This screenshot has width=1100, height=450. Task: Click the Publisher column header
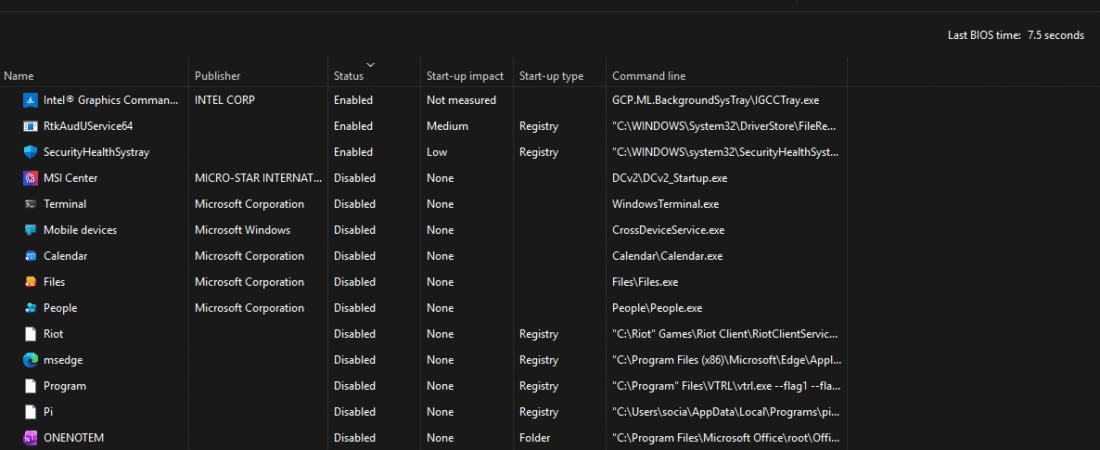pos(217,76)
